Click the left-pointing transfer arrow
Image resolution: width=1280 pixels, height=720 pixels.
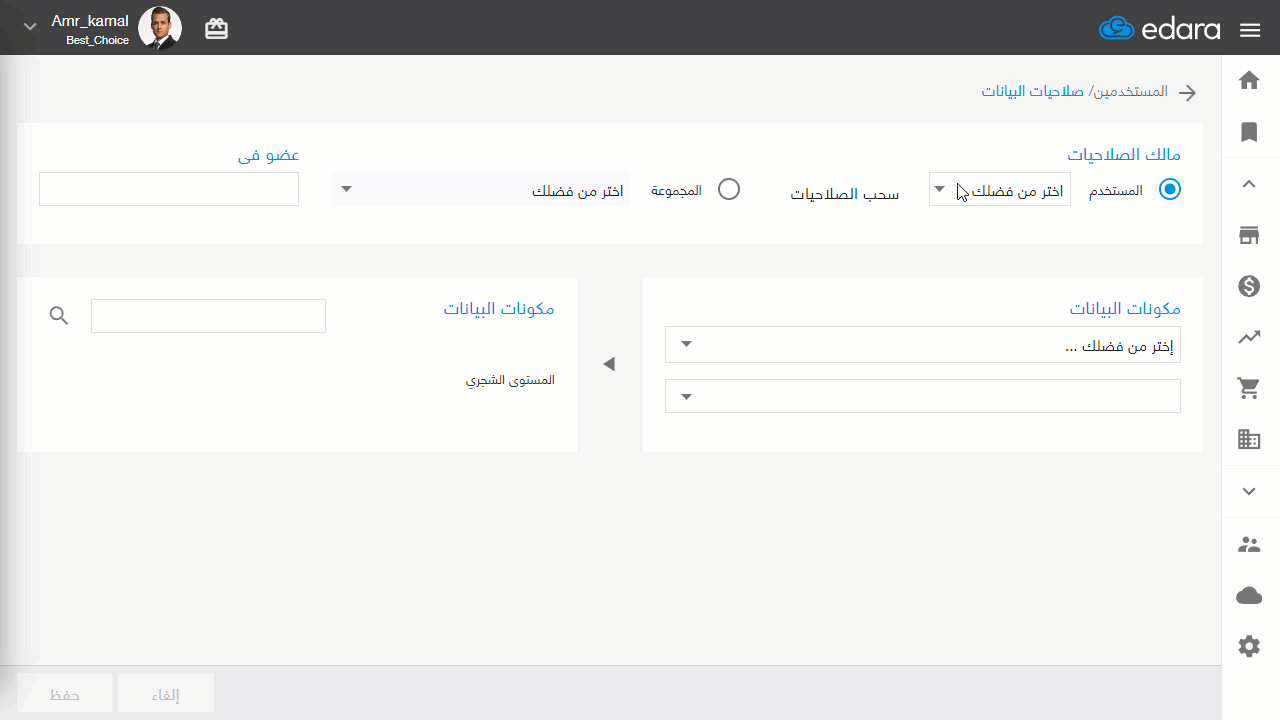coord(609,365)
